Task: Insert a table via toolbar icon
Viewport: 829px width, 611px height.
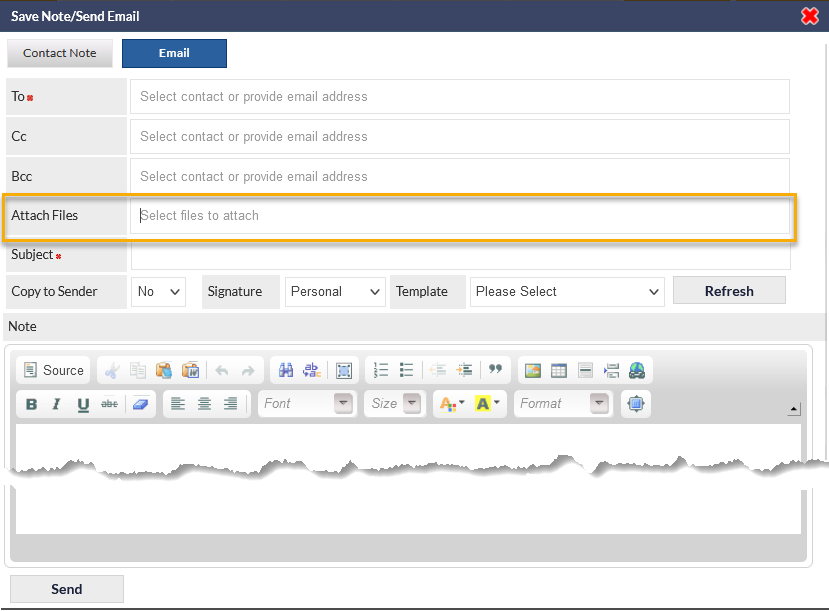Action: click(559, 371)
